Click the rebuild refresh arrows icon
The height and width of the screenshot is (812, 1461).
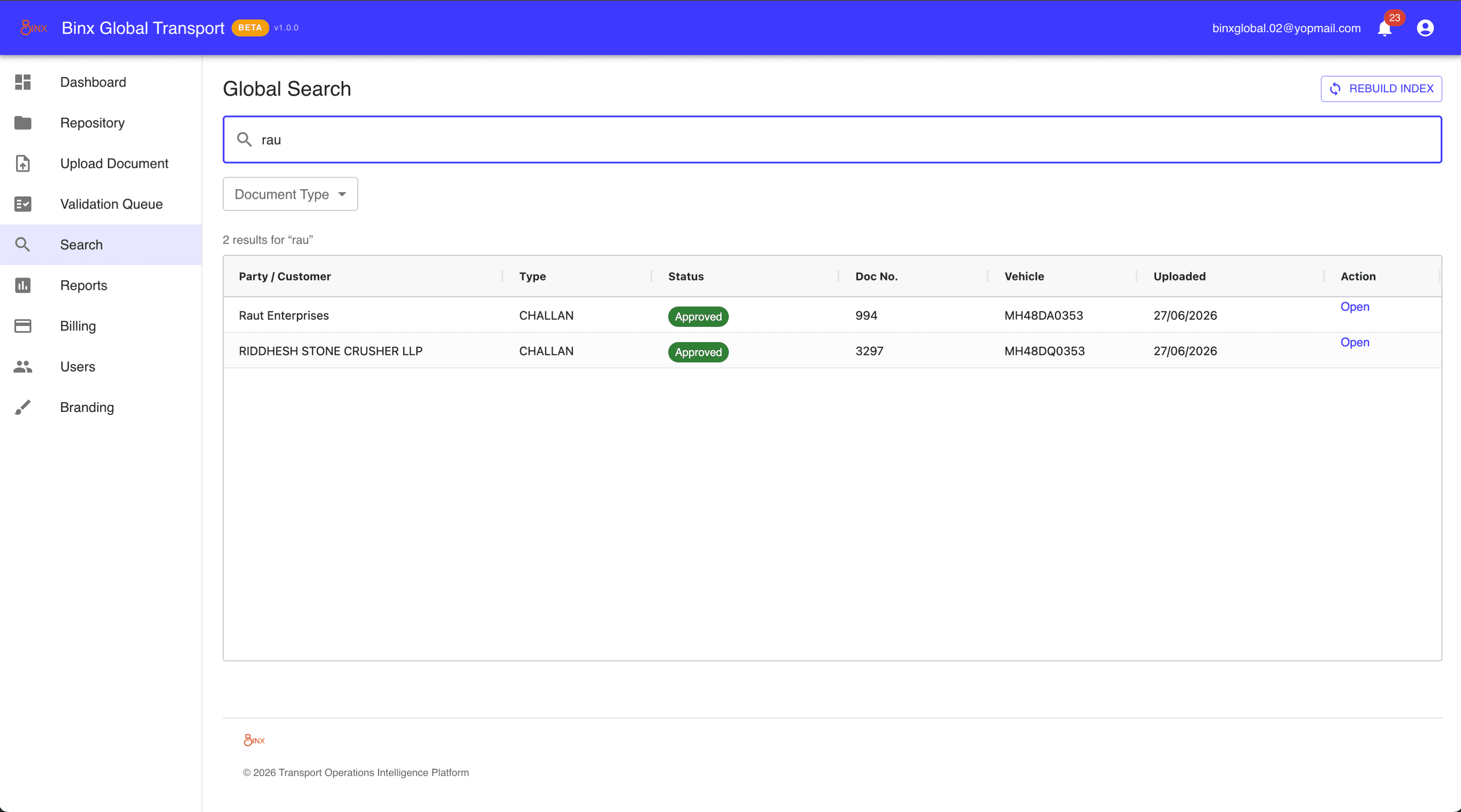click(1336, 88)
